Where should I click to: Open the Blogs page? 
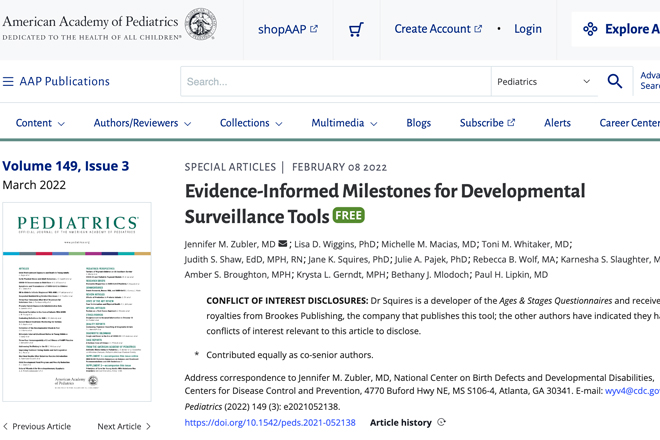[418, 123]
